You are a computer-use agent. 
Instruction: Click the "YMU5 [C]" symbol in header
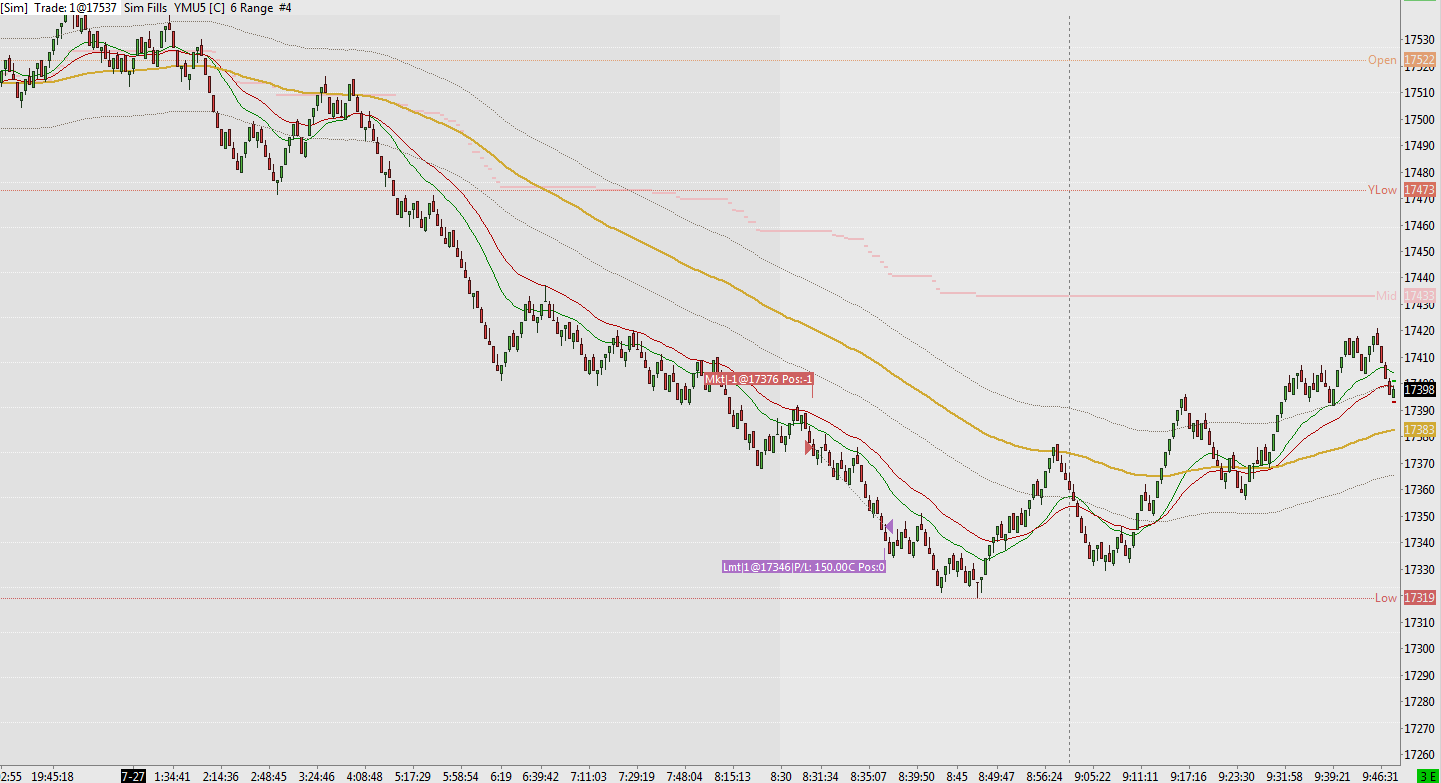coord(199,7)
